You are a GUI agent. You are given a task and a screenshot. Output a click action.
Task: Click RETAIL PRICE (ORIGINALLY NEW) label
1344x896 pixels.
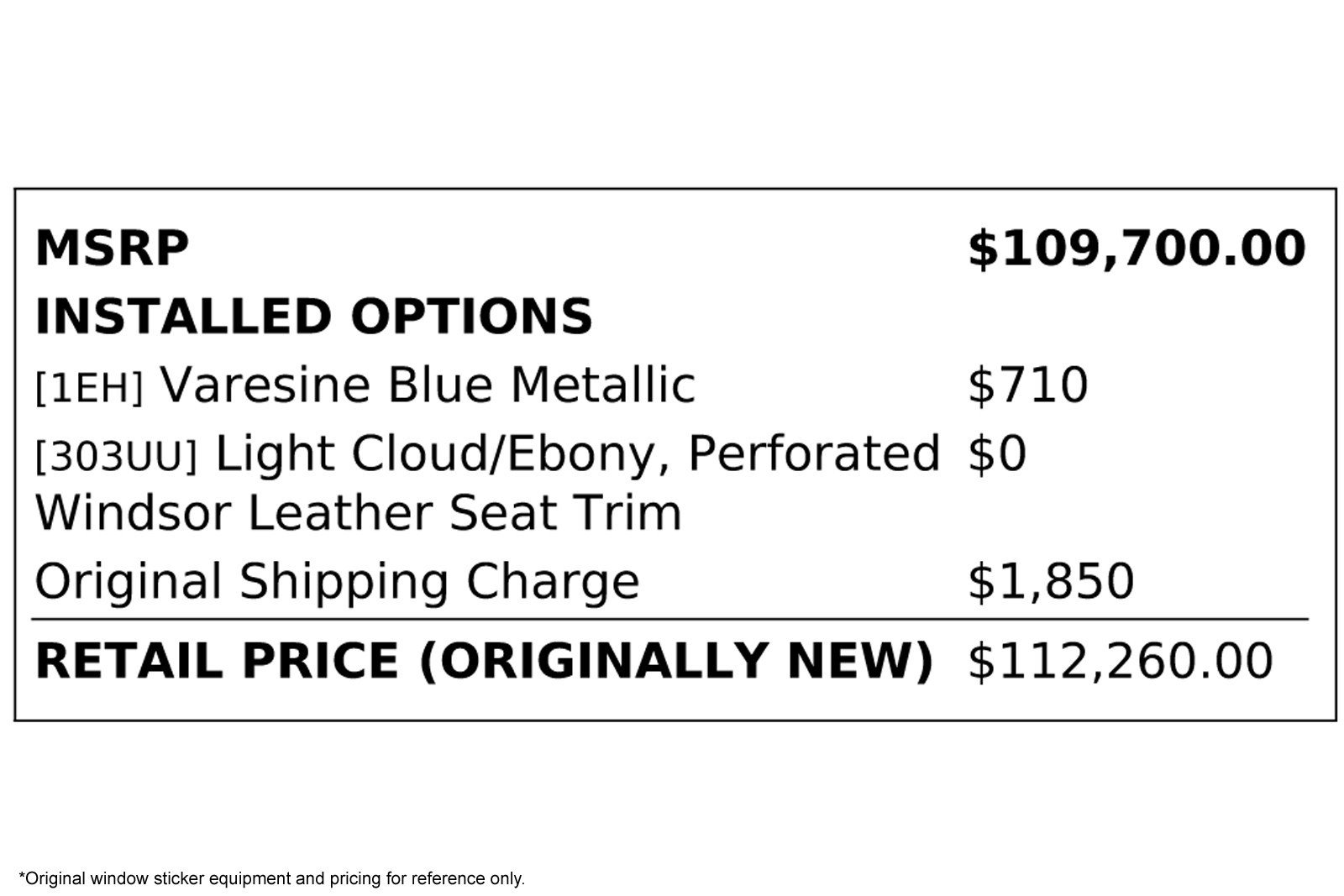click(485, 660)
